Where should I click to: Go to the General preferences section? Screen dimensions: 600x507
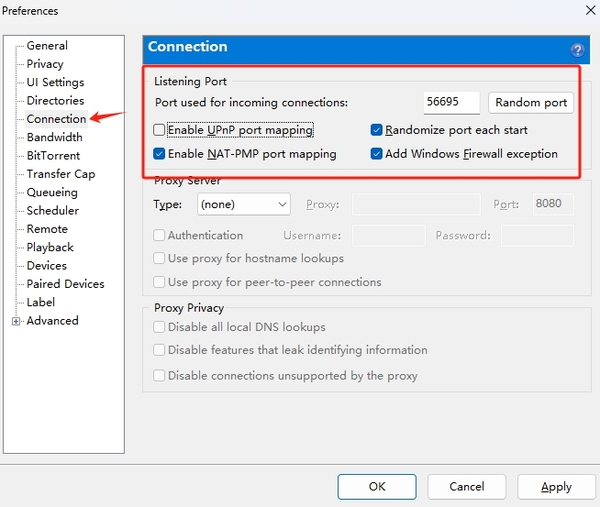(x=47, y=46)
